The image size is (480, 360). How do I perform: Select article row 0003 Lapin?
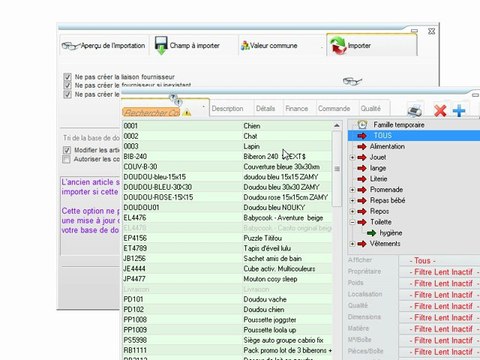click(227, 146)
